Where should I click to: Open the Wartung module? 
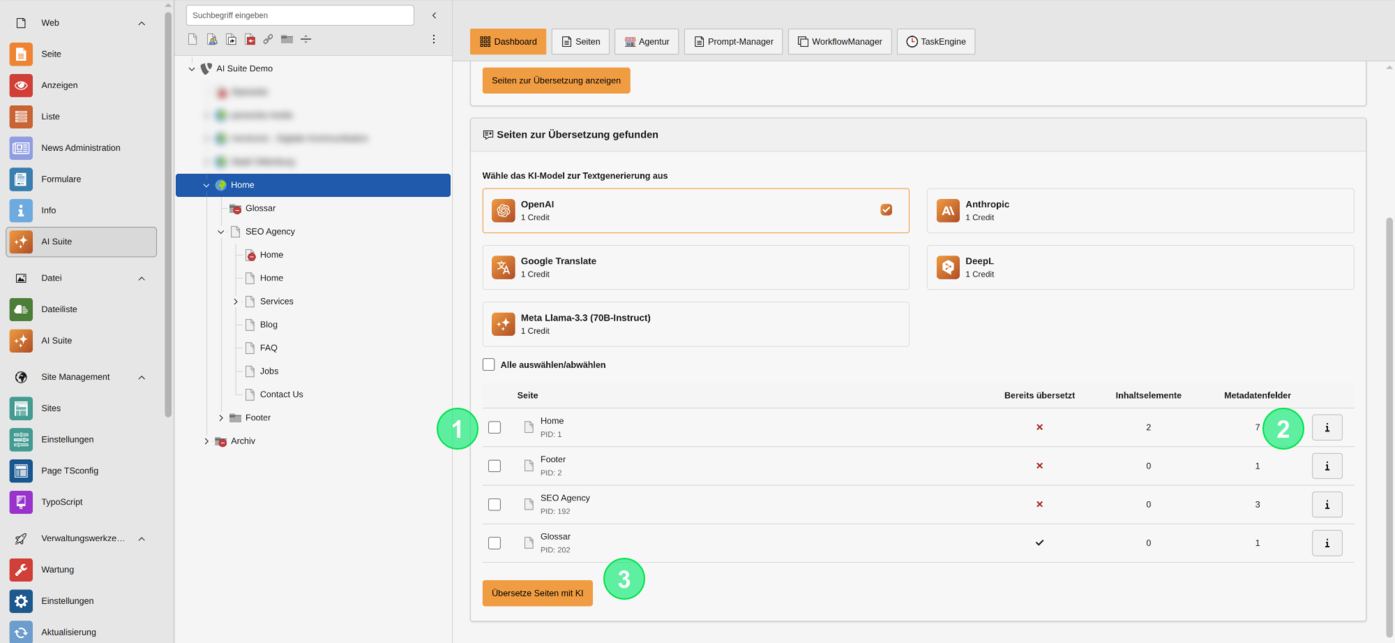pyautogui.click(x=81, y=570)
